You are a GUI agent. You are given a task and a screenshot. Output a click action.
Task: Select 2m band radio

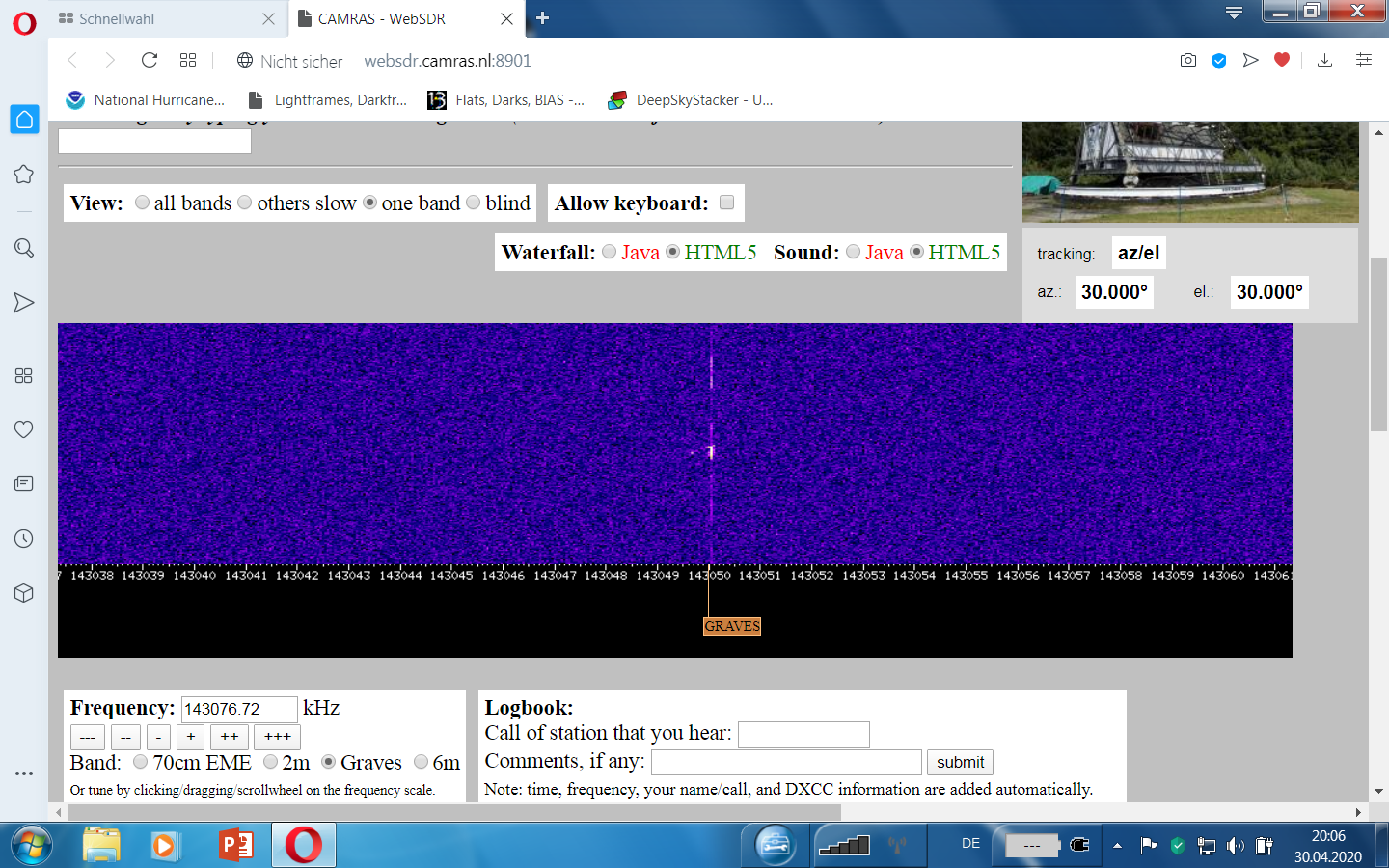(271, 762)
